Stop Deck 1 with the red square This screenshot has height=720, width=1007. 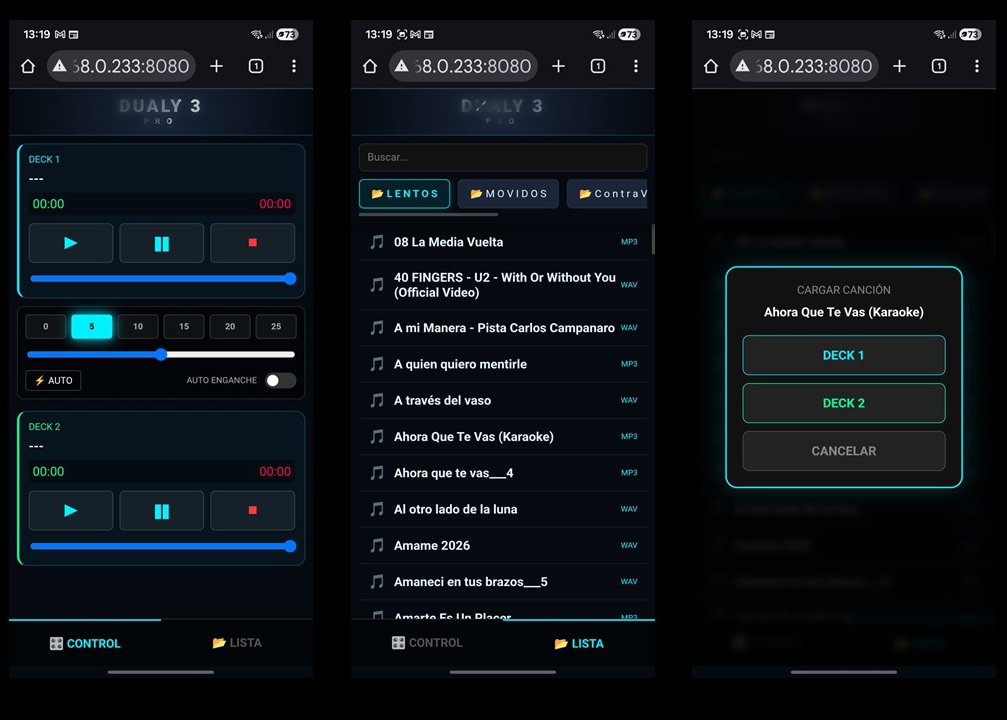point(252,243)
